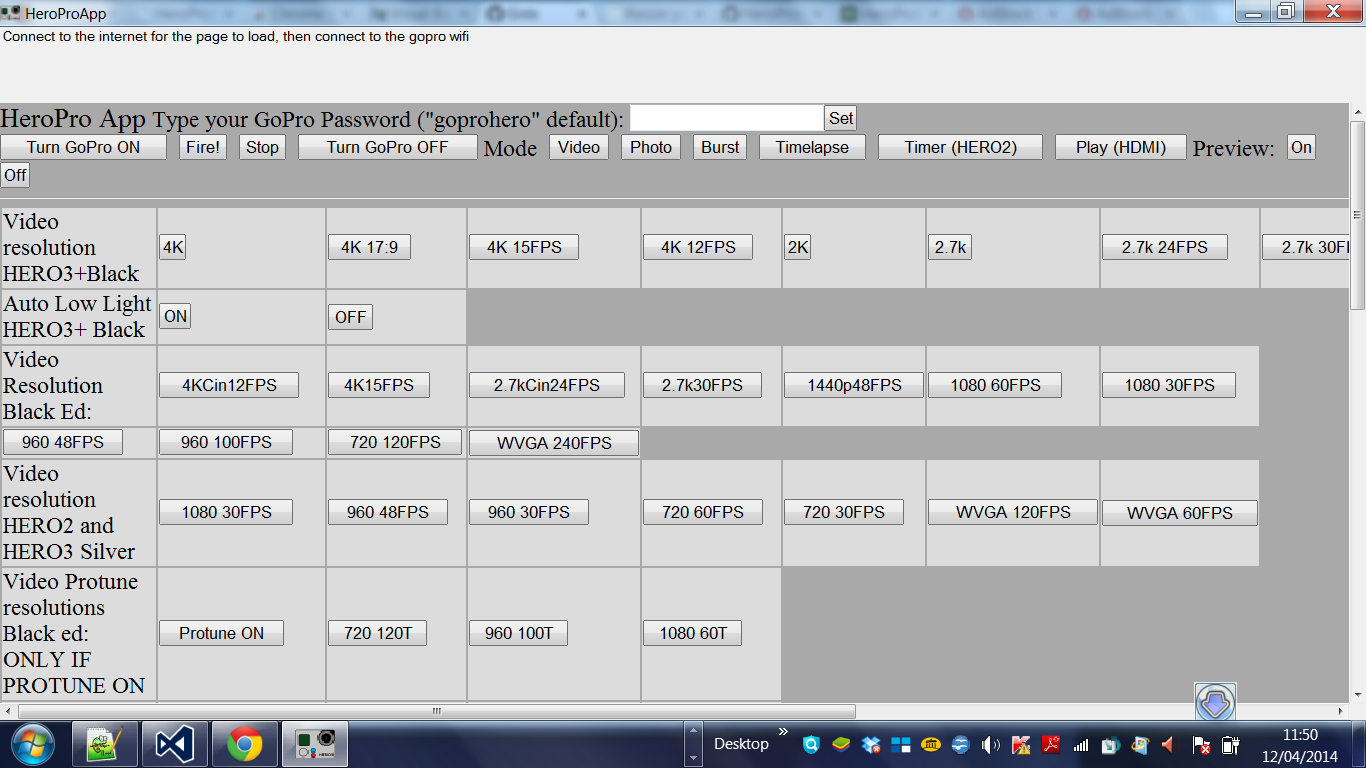The width and height of the screenshot is (1366, 768).
Task: Select the 2.7k resolution button
Action: click(950, 247)
